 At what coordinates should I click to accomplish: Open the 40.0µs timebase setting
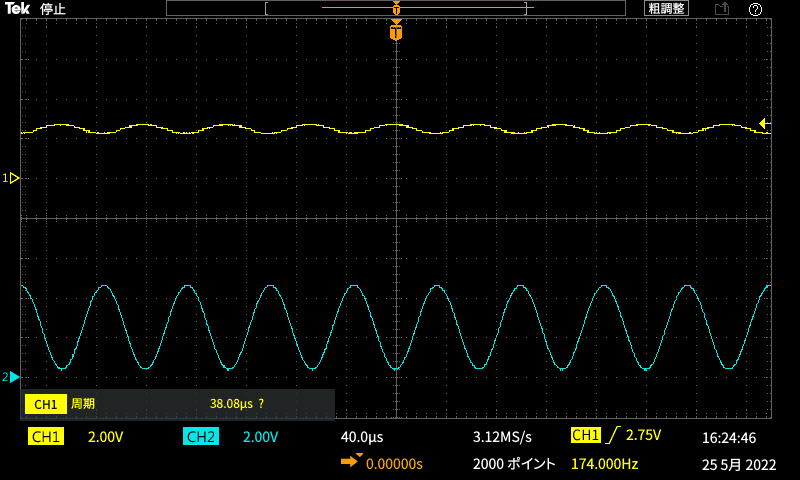point(362,437)
